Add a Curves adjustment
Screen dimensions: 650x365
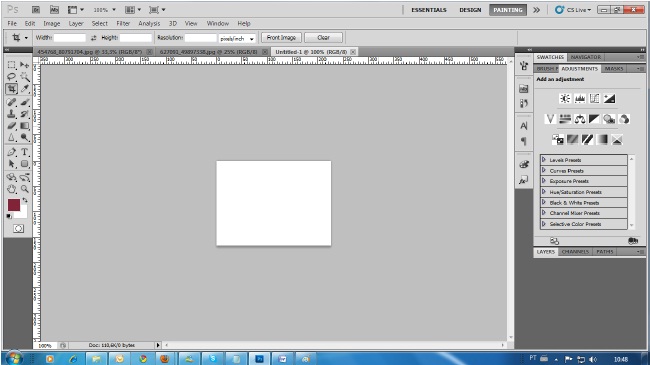click(594, 99)
